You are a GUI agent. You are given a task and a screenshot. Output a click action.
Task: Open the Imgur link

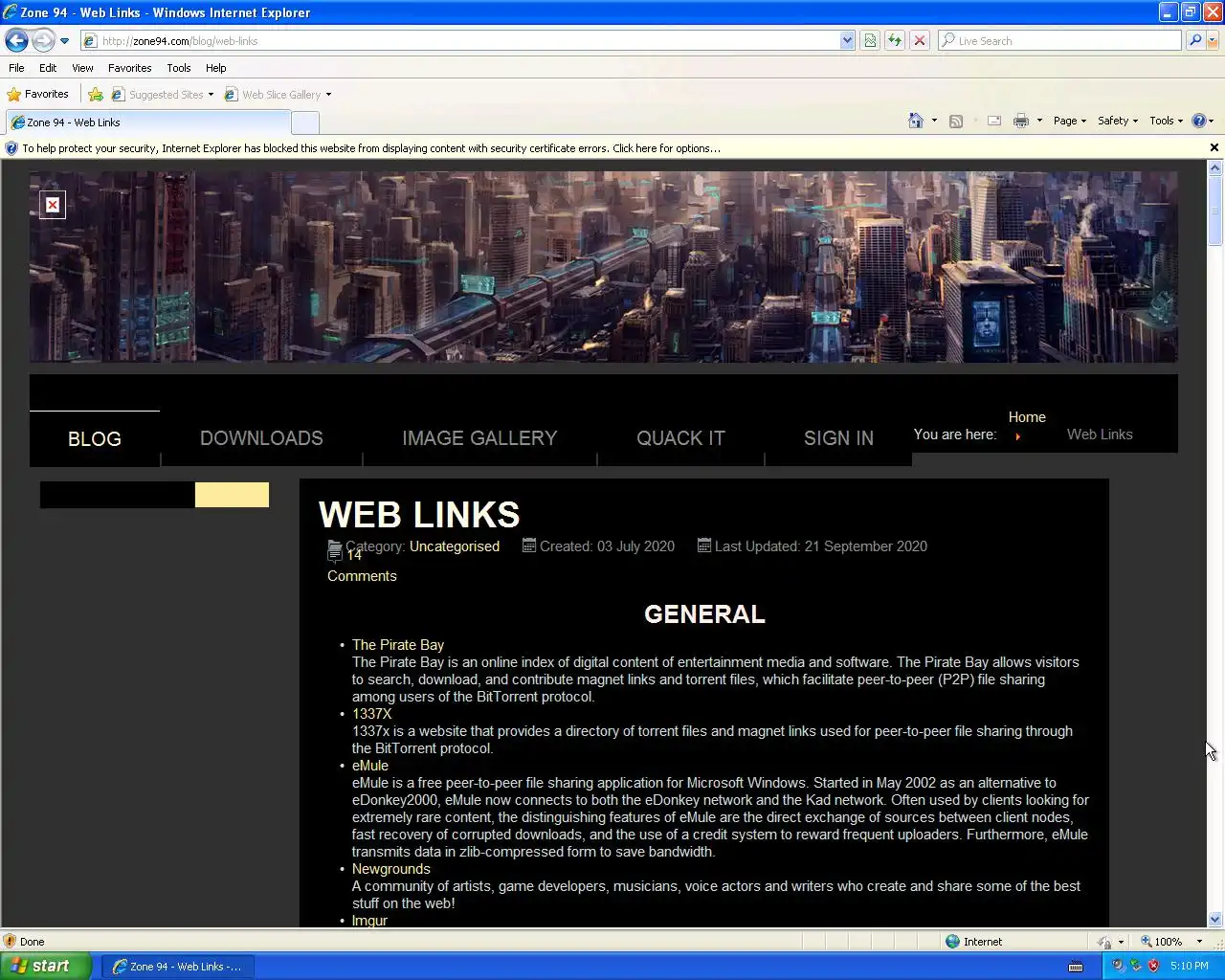point(369,921)
